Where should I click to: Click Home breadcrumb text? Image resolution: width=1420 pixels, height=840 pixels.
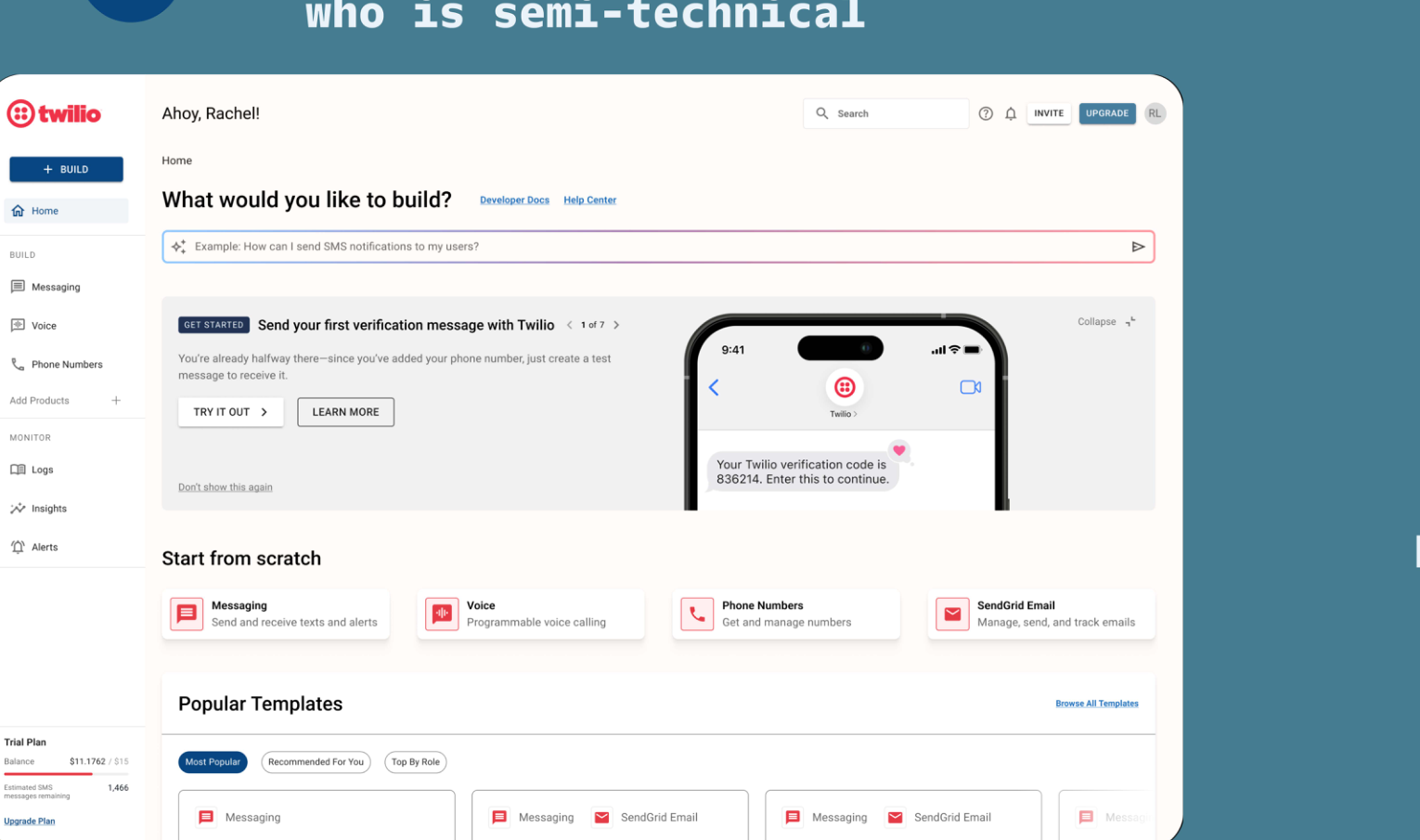[176, 161]
